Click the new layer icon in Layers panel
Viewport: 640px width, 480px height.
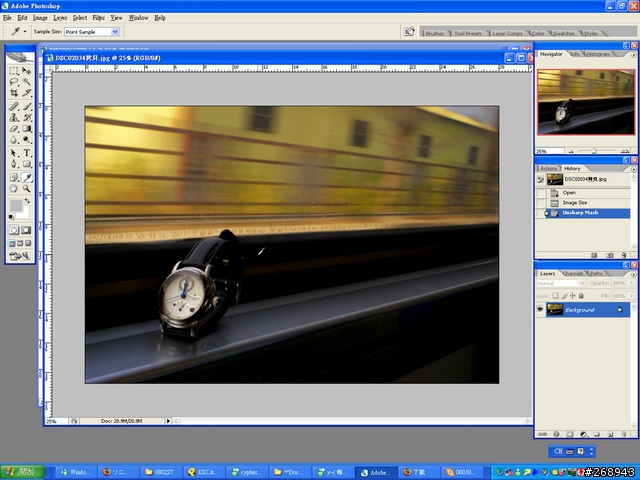[x=611, y=434]
